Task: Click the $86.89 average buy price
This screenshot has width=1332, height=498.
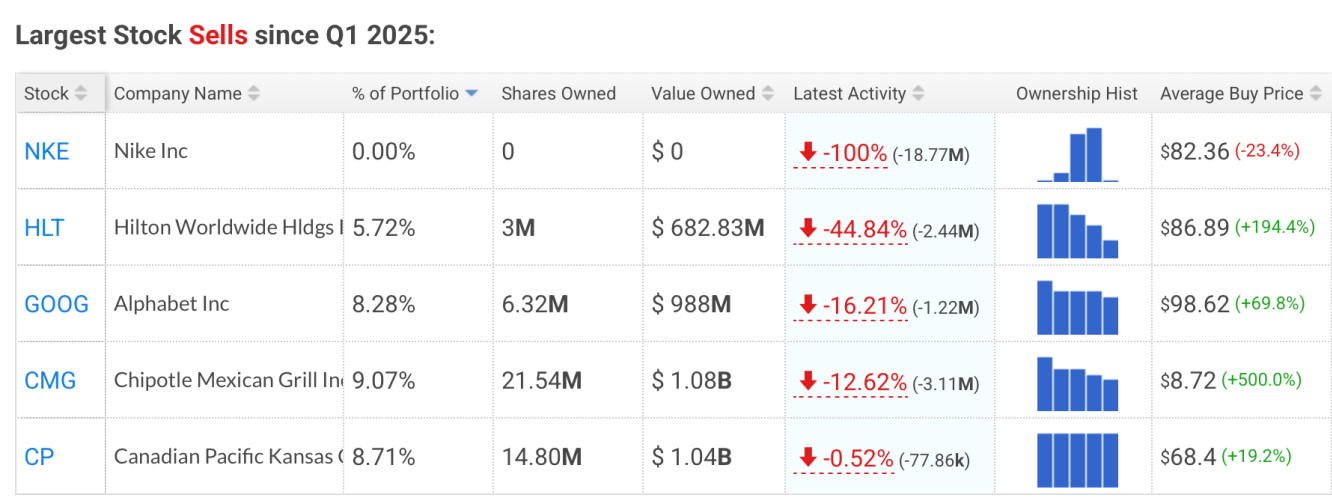Action: (1195, 228)
